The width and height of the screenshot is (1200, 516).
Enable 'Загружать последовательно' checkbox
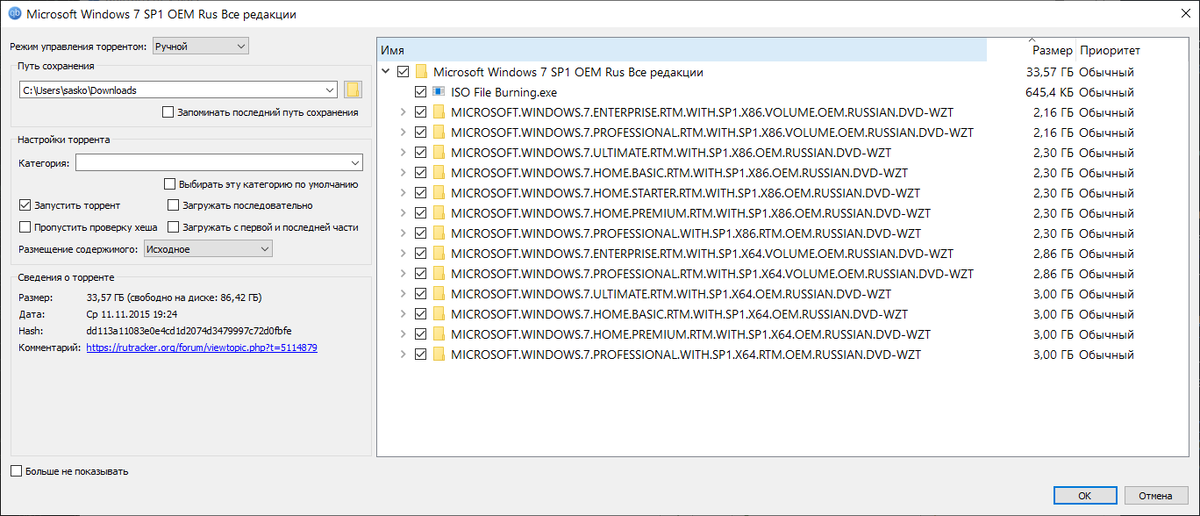tap(174, 205)
